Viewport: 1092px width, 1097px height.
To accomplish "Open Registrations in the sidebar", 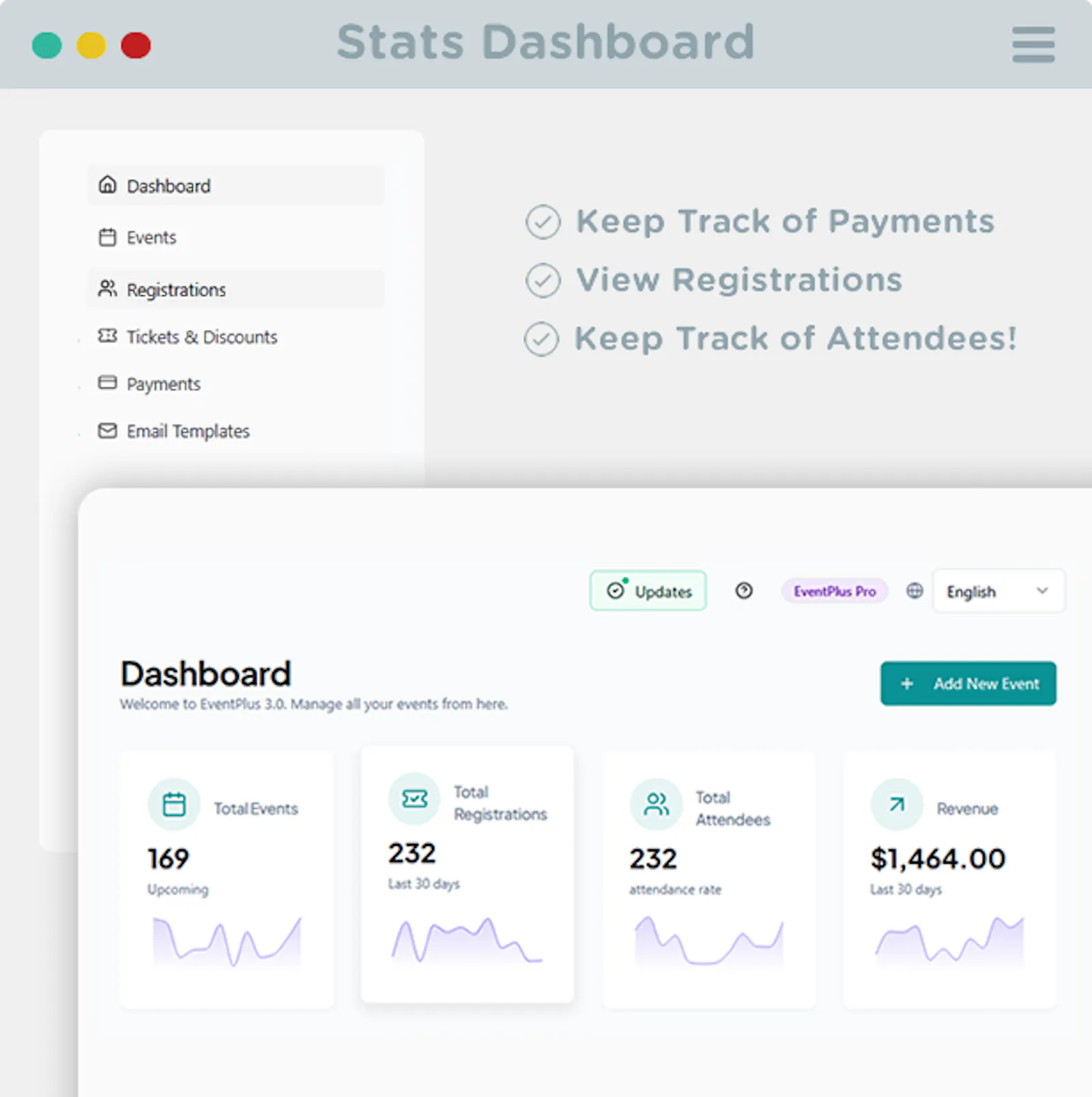I will (236, 289).
